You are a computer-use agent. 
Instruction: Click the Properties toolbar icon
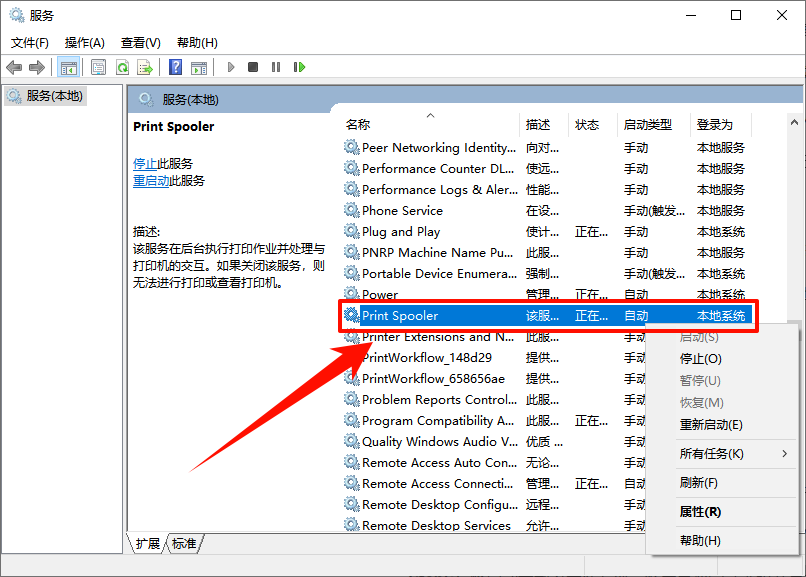point(98,67)
